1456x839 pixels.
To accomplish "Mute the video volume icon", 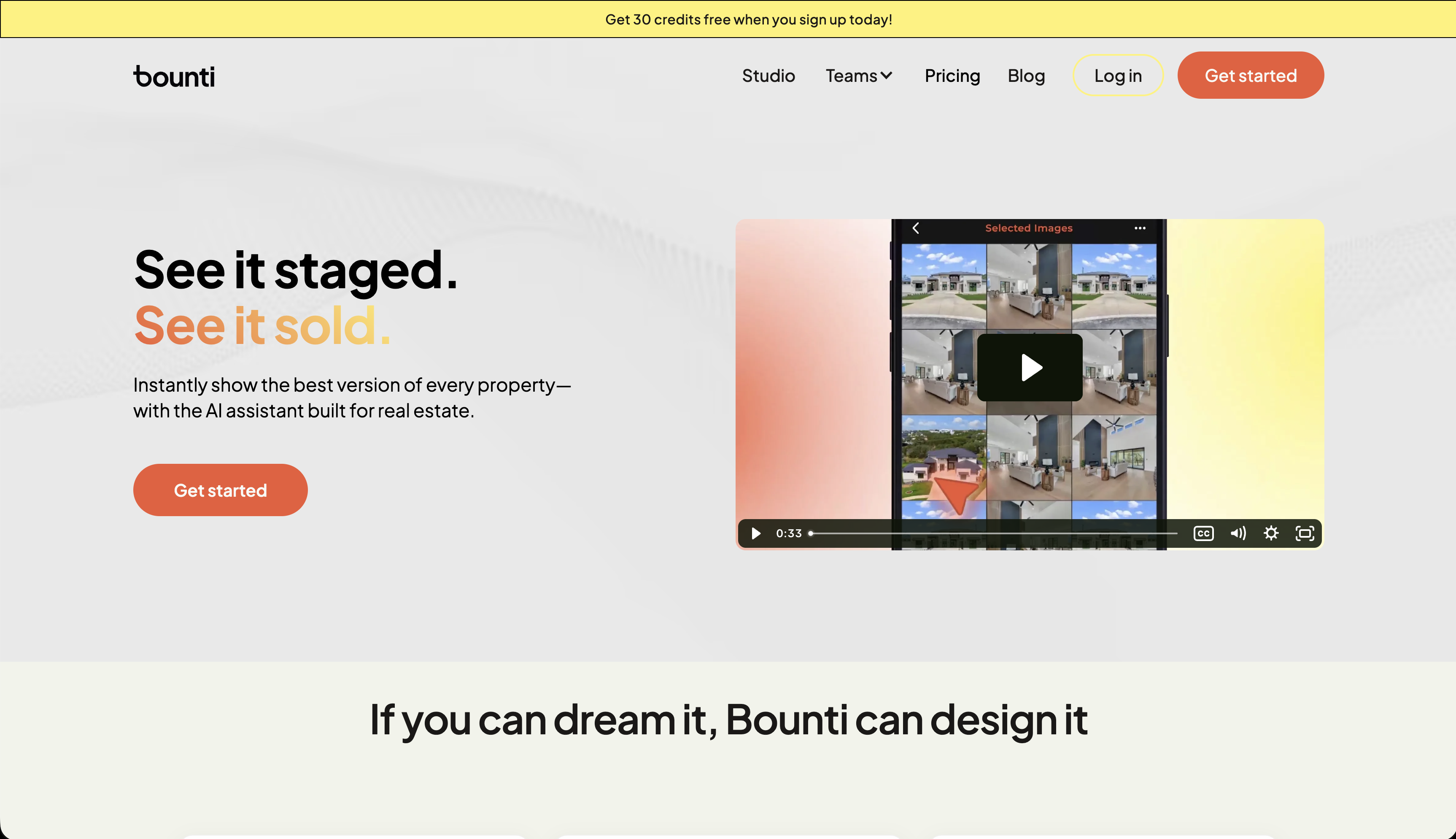I will pyautogui.click(x=1238, y=533).
